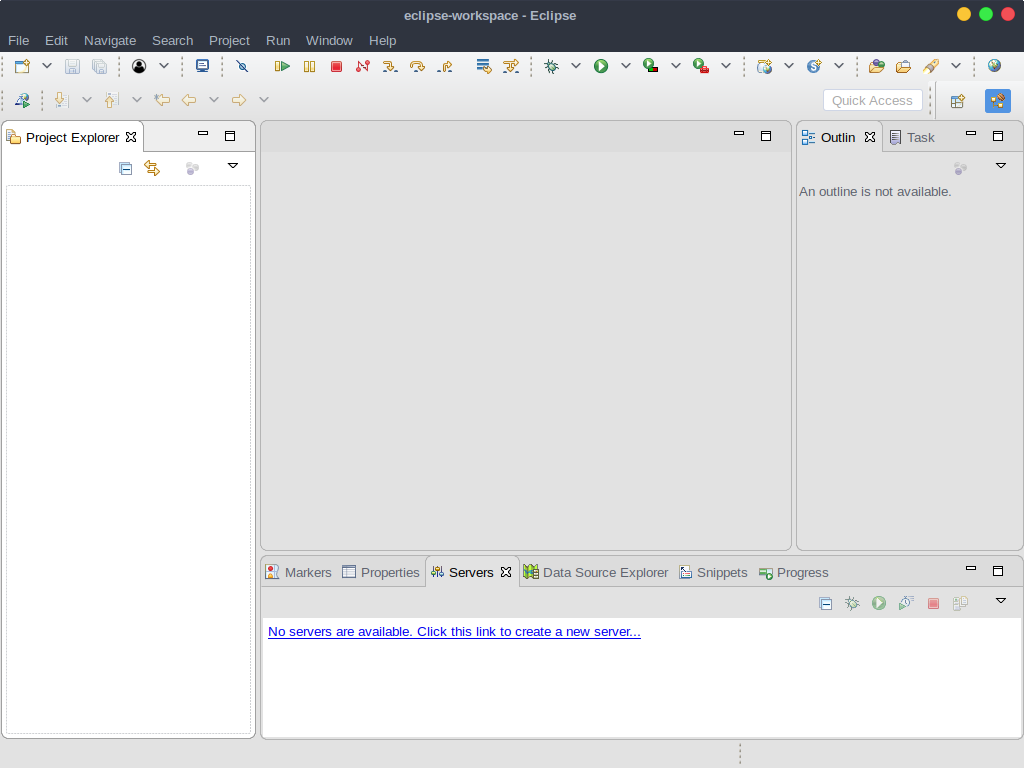This screenshot has height=768, width=1024.
Task: Click the Open Task folder icon
Action: click(903, 66)
